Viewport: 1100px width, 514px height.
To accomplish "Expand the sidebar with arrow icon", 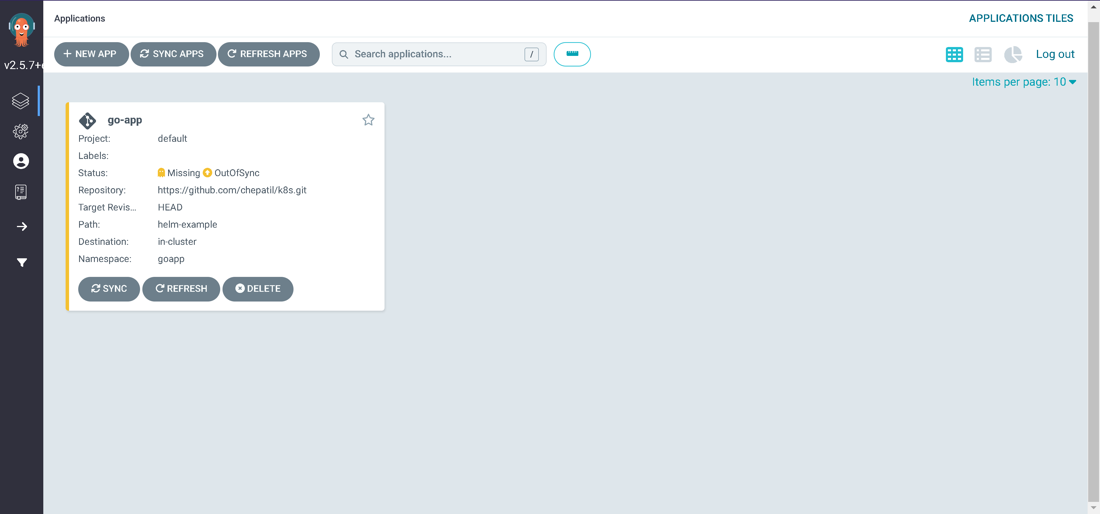I will [x=21, y=227].
